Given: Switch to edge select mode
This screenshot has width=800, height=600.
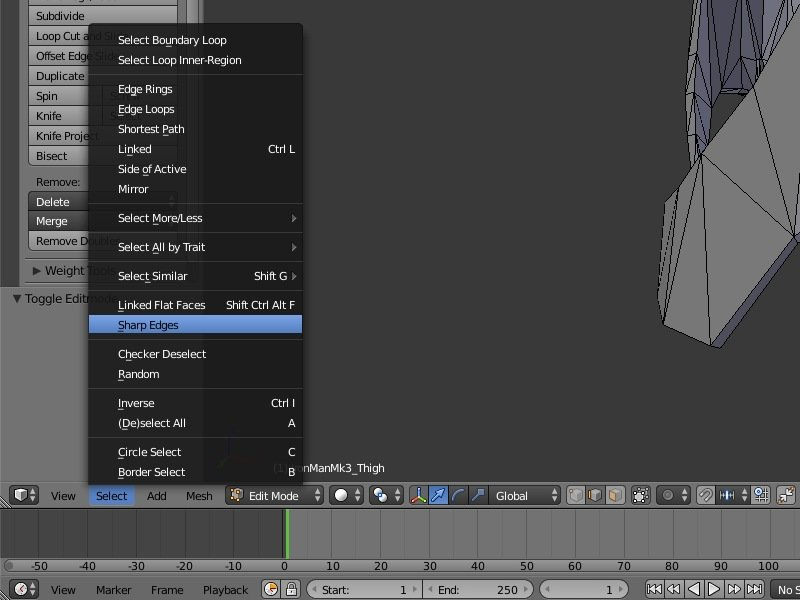Looking at the screenshot, I should [x=595, y=495].
